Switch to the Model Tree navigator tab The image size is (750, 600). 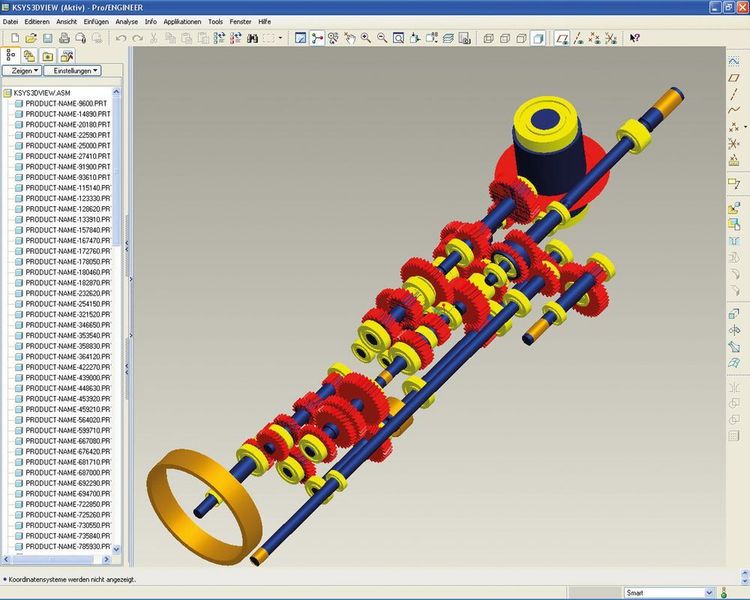[x=10, y=56]
